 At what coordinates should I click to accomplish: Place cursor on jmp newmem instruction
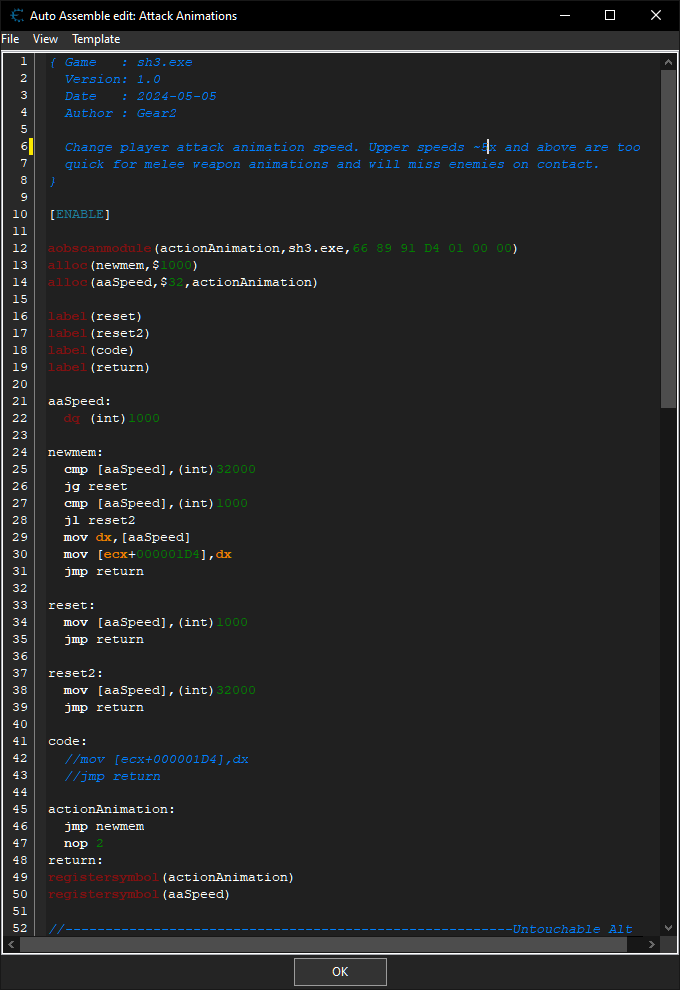coord(104,826)
